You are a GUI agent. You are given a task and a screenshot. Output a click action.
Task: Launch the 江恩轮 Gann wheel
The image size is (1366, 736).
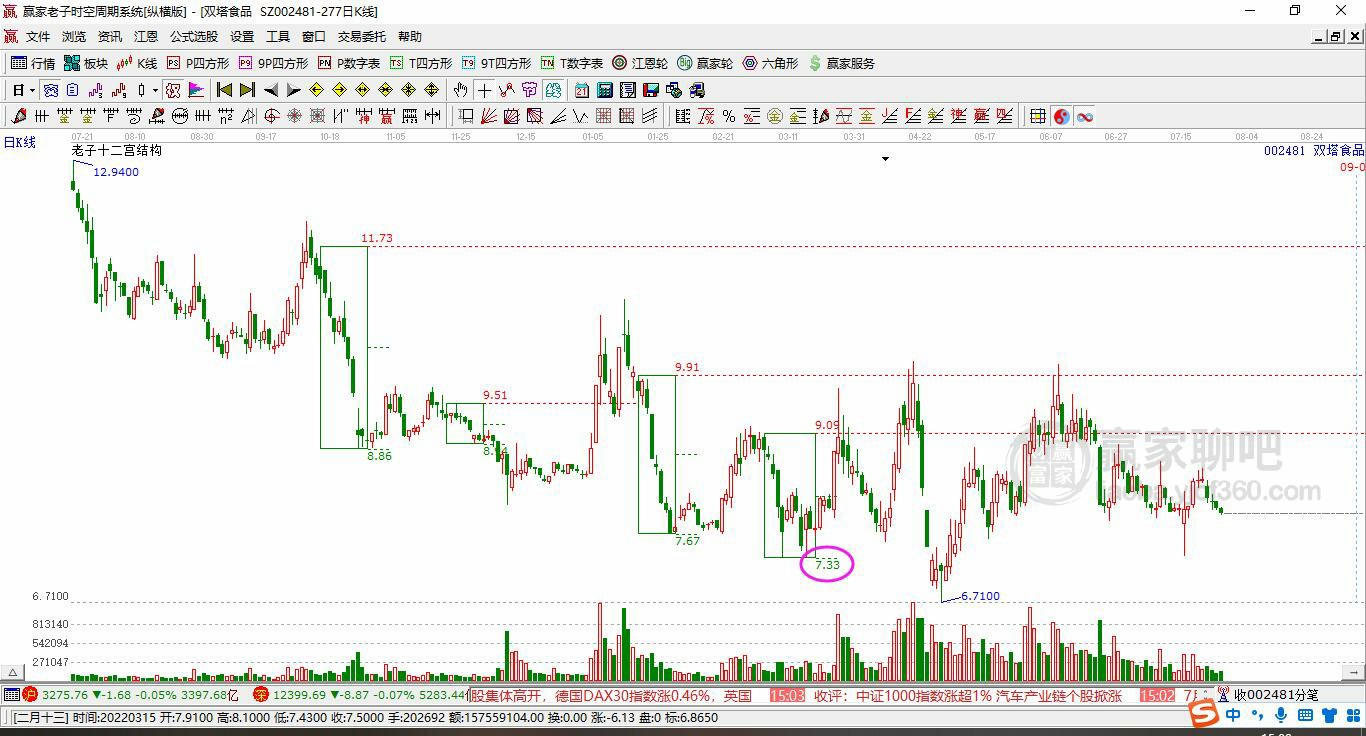tap(640, 63)
